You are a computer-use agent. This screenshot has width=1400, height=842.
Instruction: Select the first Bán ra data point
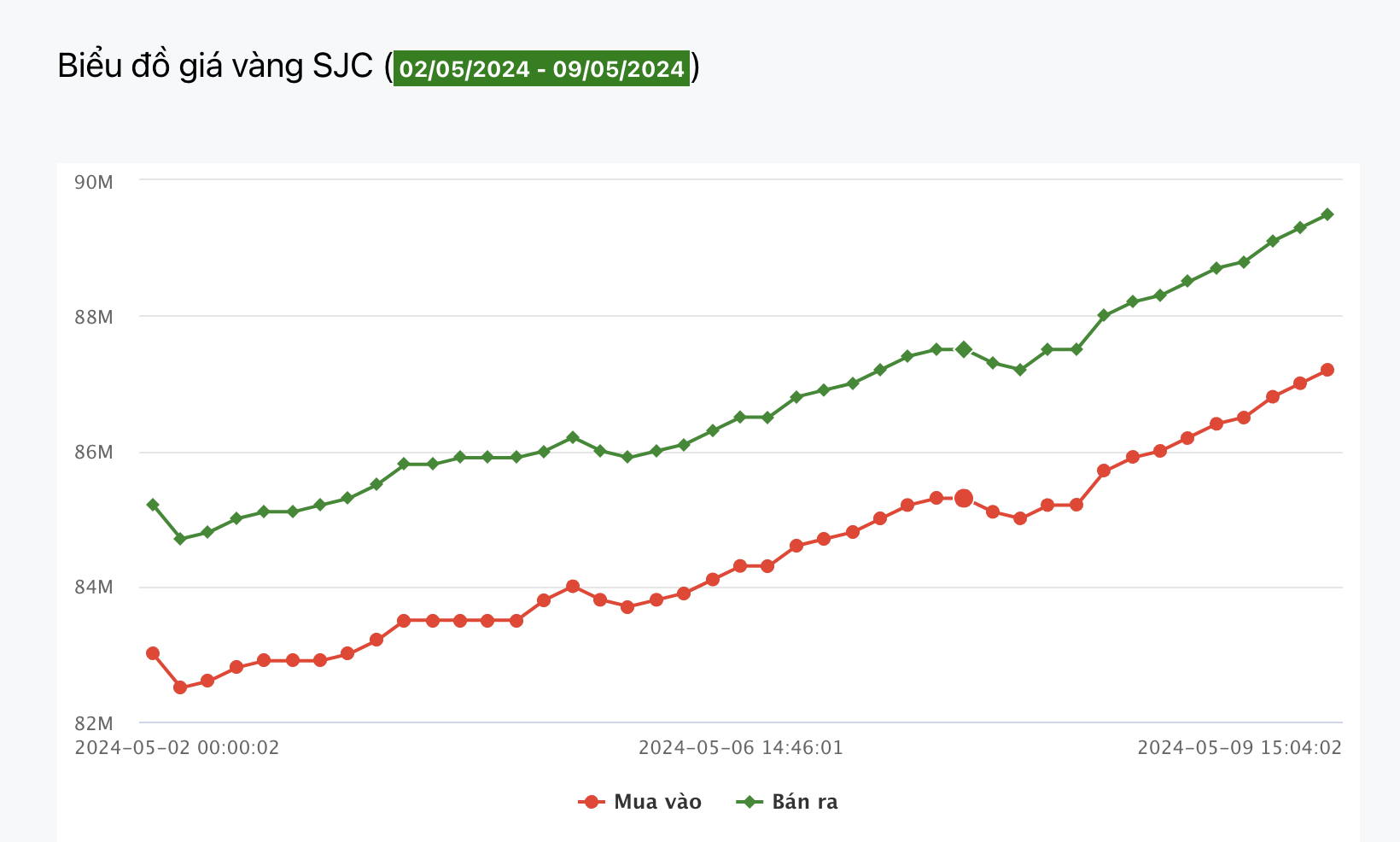tap(153, 505)
